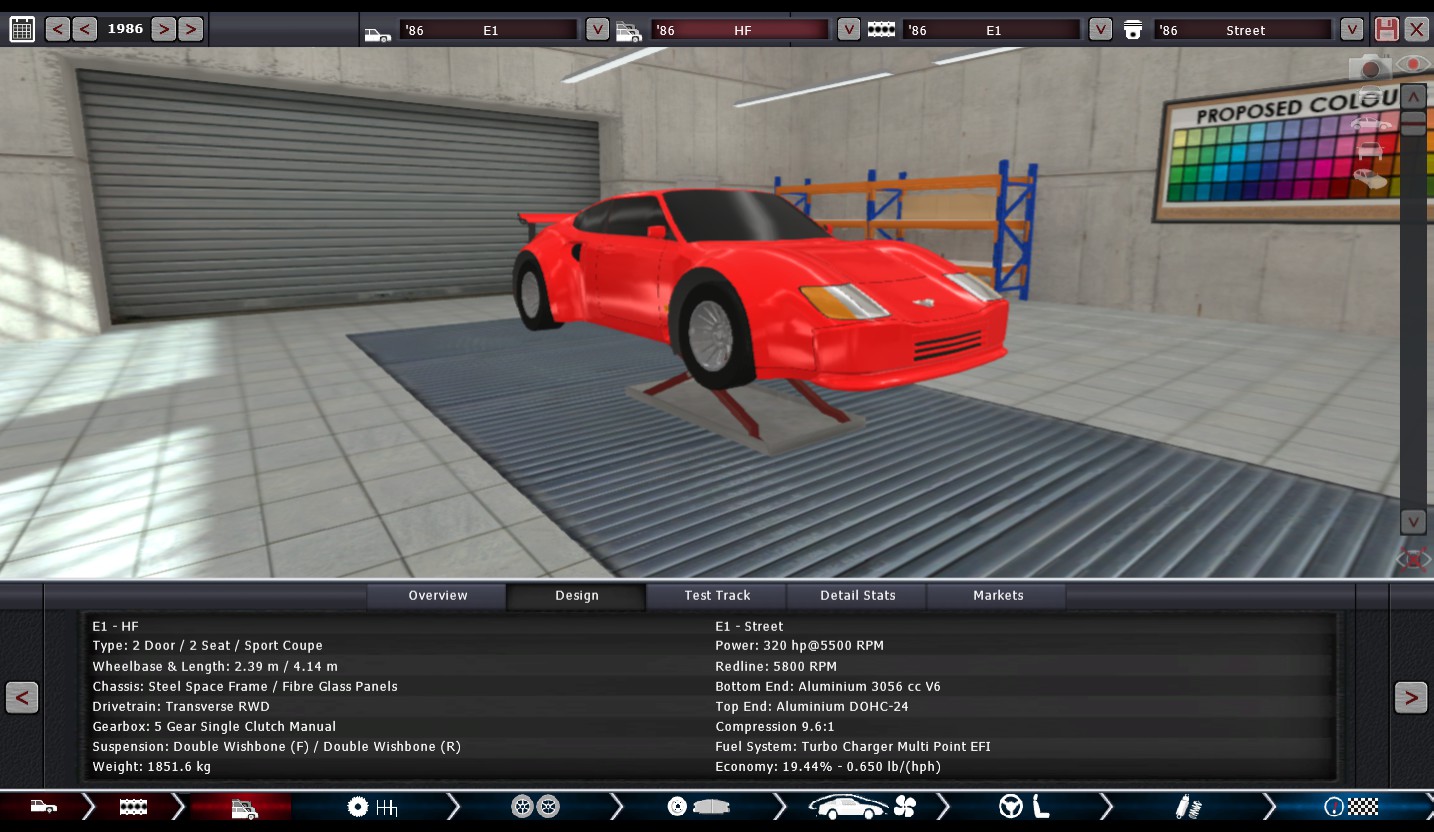Click 'Economy: 19.44% - 0.650 lb/(hph)'
Image resolution: width=1434 pixels, height=832 pixels.
[x=828, y=766]
